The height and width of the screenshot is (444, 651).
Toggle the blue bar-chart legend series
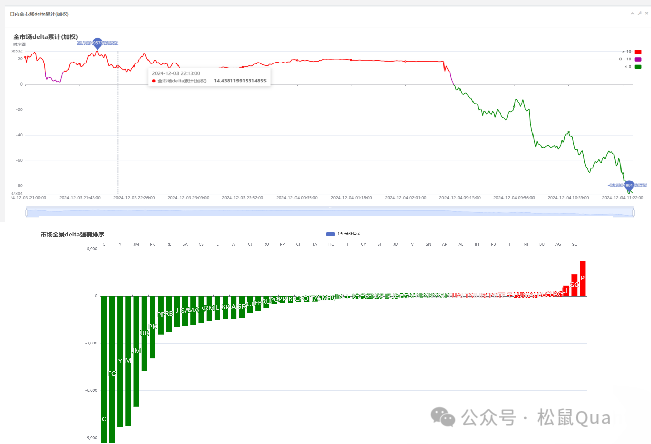(x=331, y=234)
